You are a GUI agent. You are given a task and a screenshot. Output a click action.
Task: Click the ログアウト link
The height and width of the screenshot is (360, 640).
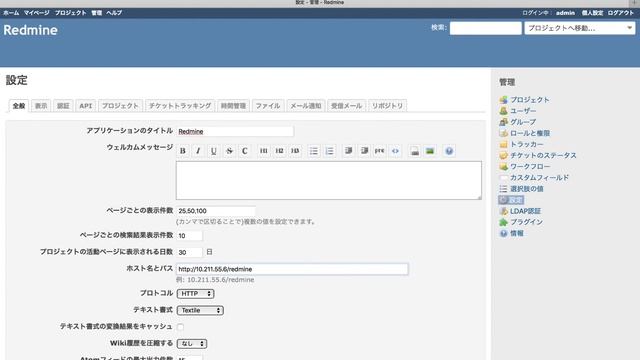(x=620, y=13)
